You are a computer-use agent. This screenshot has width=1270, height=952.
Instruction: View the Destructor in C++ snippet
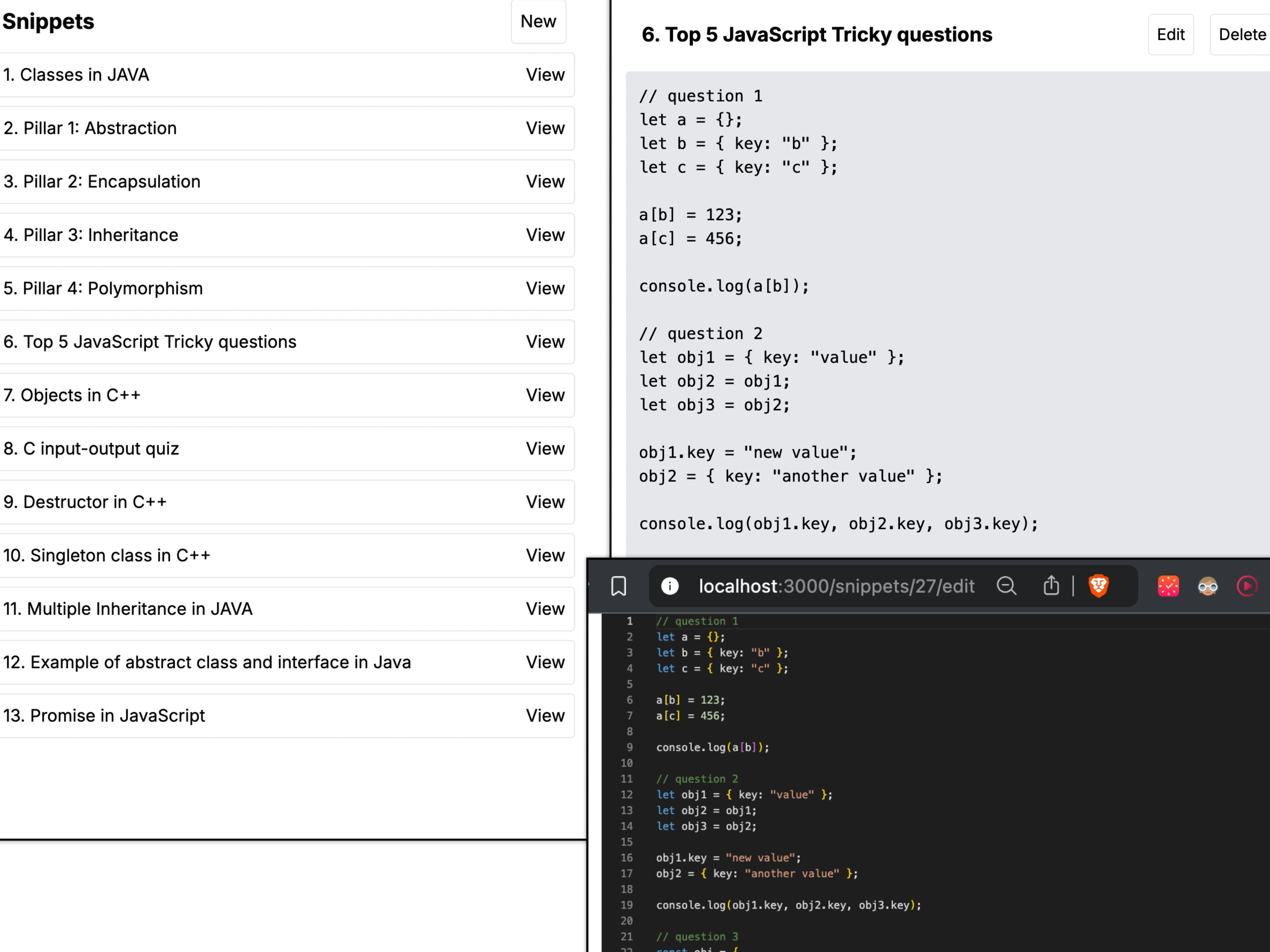pos(545,501)
